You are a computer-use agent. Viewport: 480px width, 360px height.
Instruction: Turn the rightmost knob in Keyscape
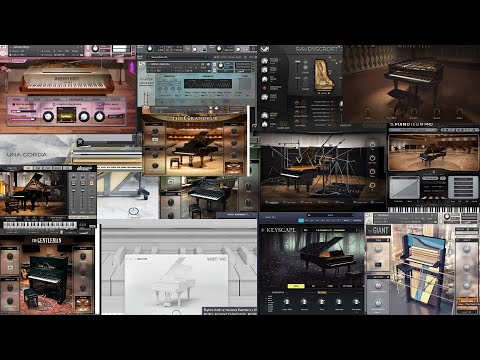click(x=356, y=302)
